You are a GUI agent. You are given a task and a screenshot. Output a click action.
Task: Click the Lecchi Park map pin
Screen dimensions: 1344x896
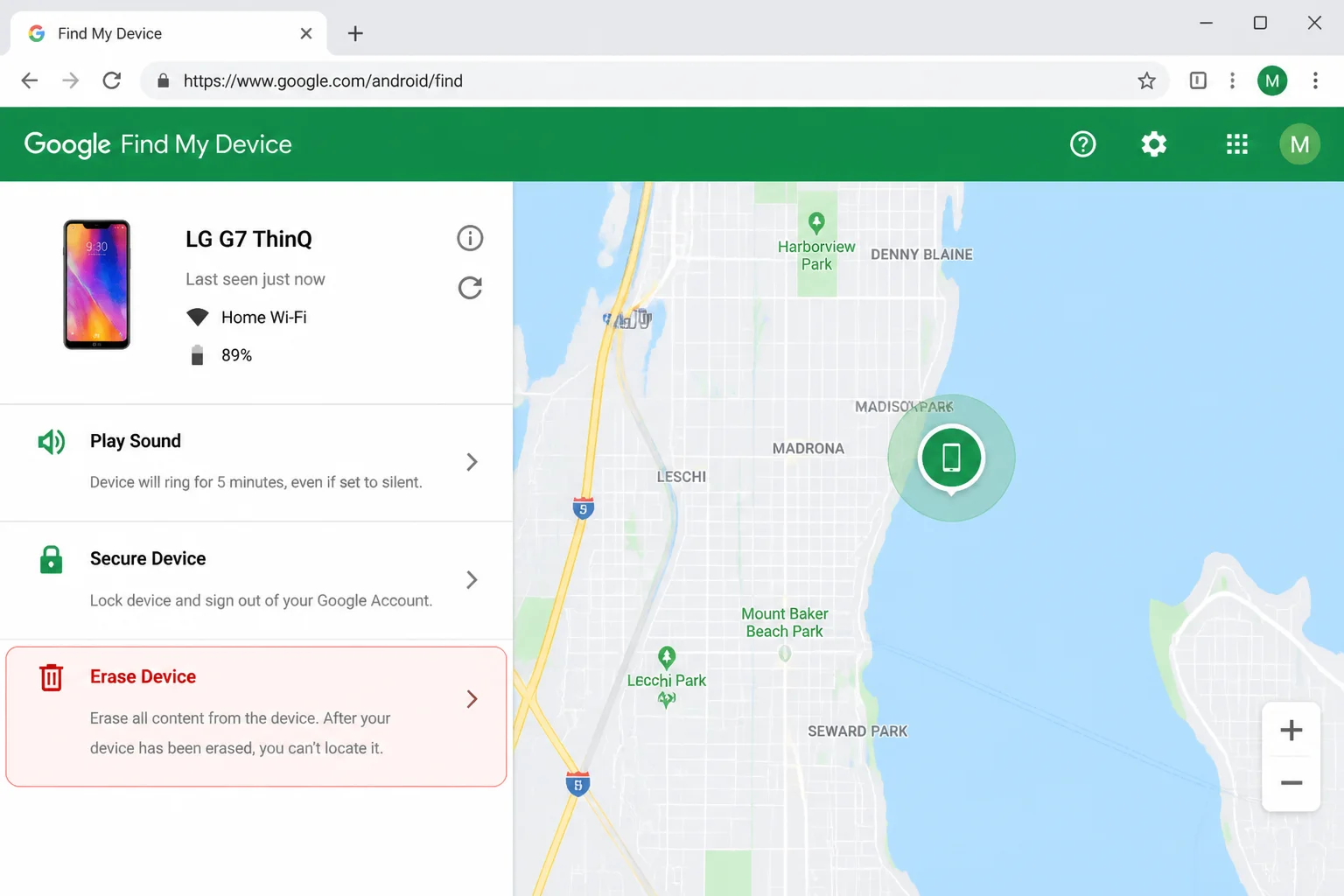(667, 657)
